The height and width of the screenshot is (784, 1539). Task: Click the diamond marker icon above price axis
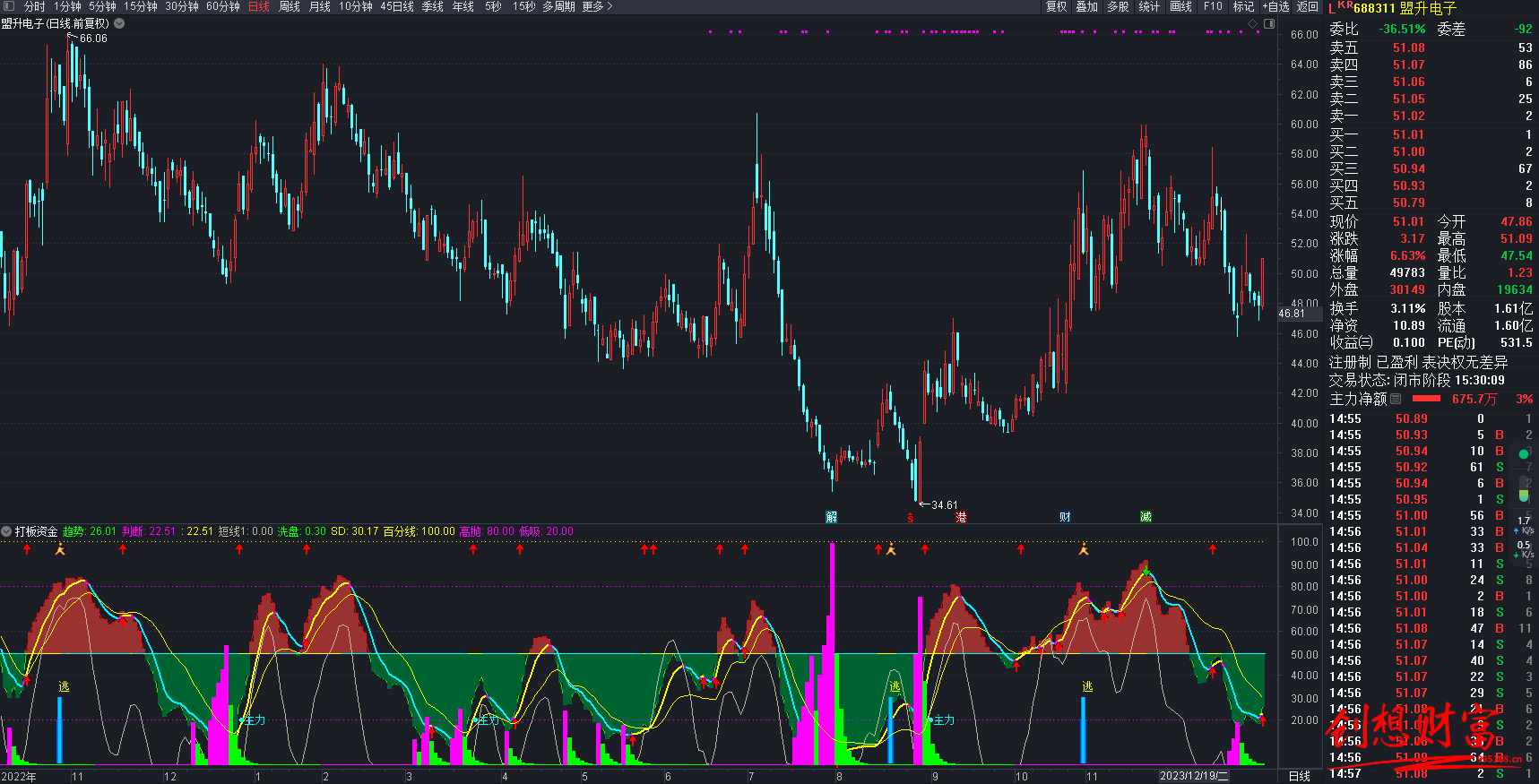(1253, 23)
